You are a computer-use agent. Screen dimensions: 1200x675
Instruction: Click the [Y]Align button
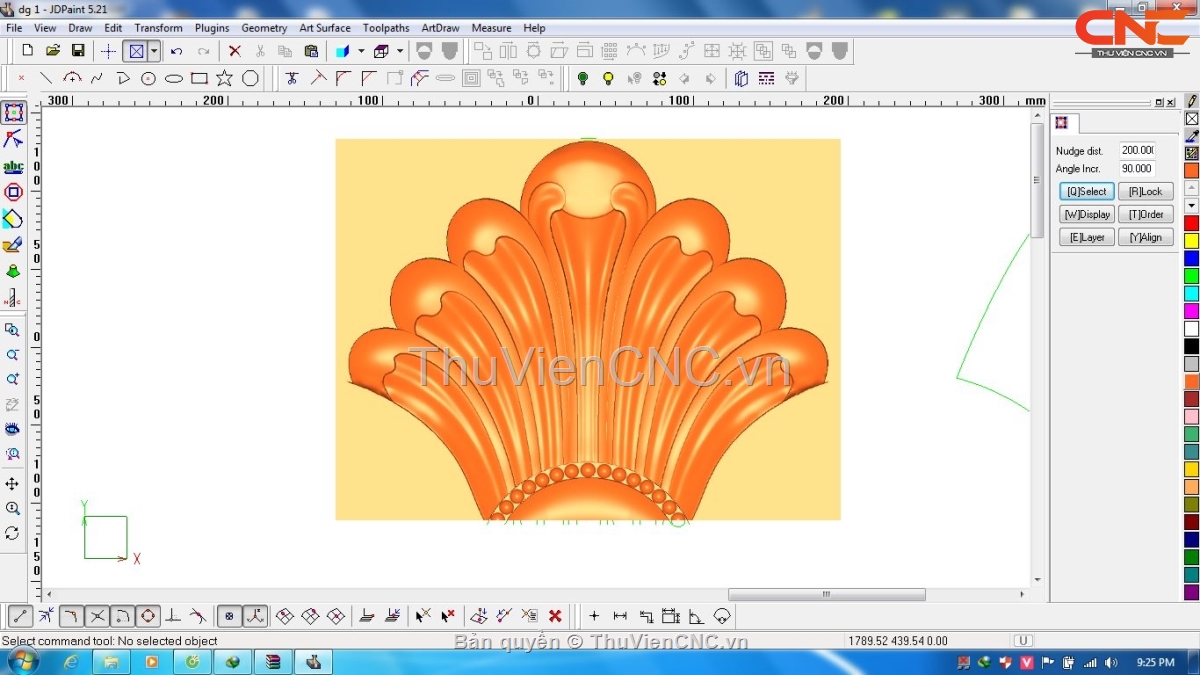[x=1146, y=237]
